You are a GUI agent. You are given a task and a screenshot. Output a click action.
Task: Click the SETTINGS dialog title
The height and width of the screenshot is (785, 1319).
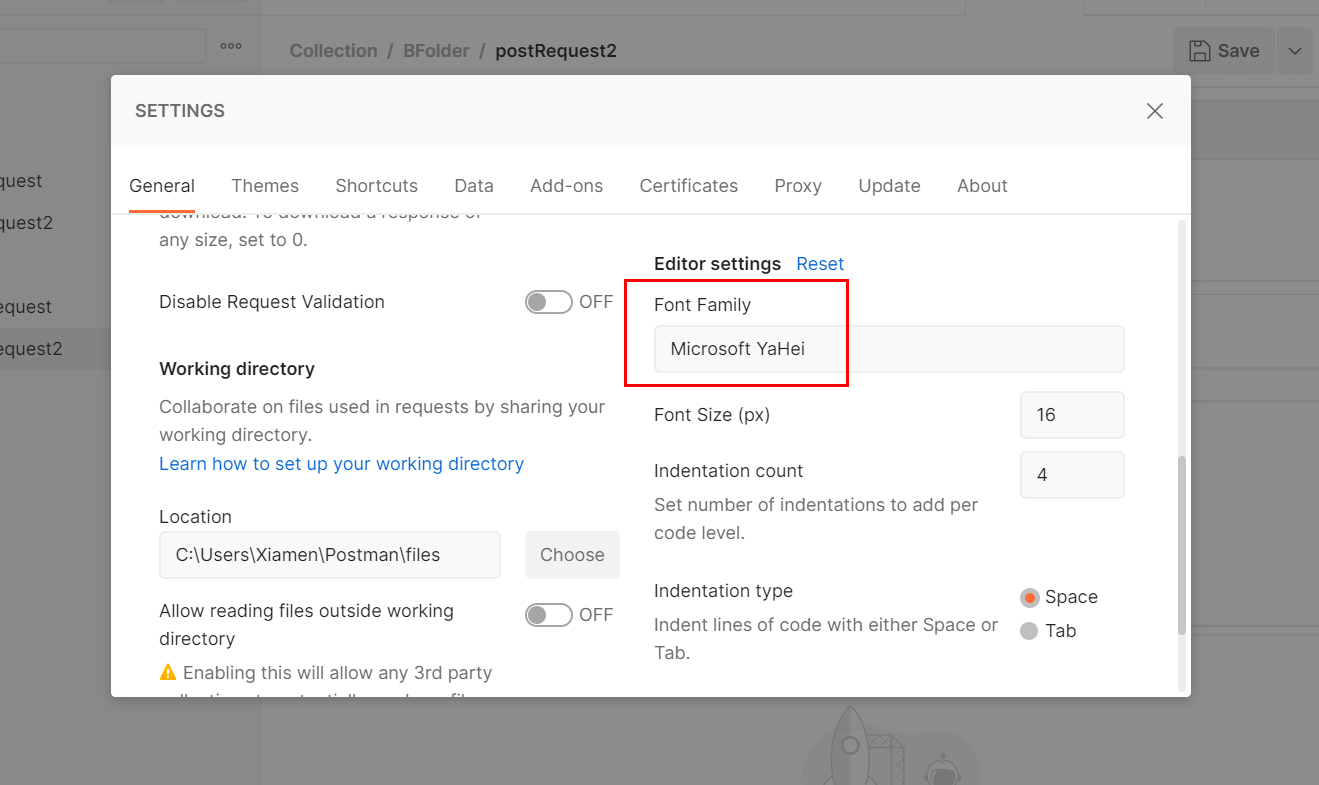coord(180,111)
